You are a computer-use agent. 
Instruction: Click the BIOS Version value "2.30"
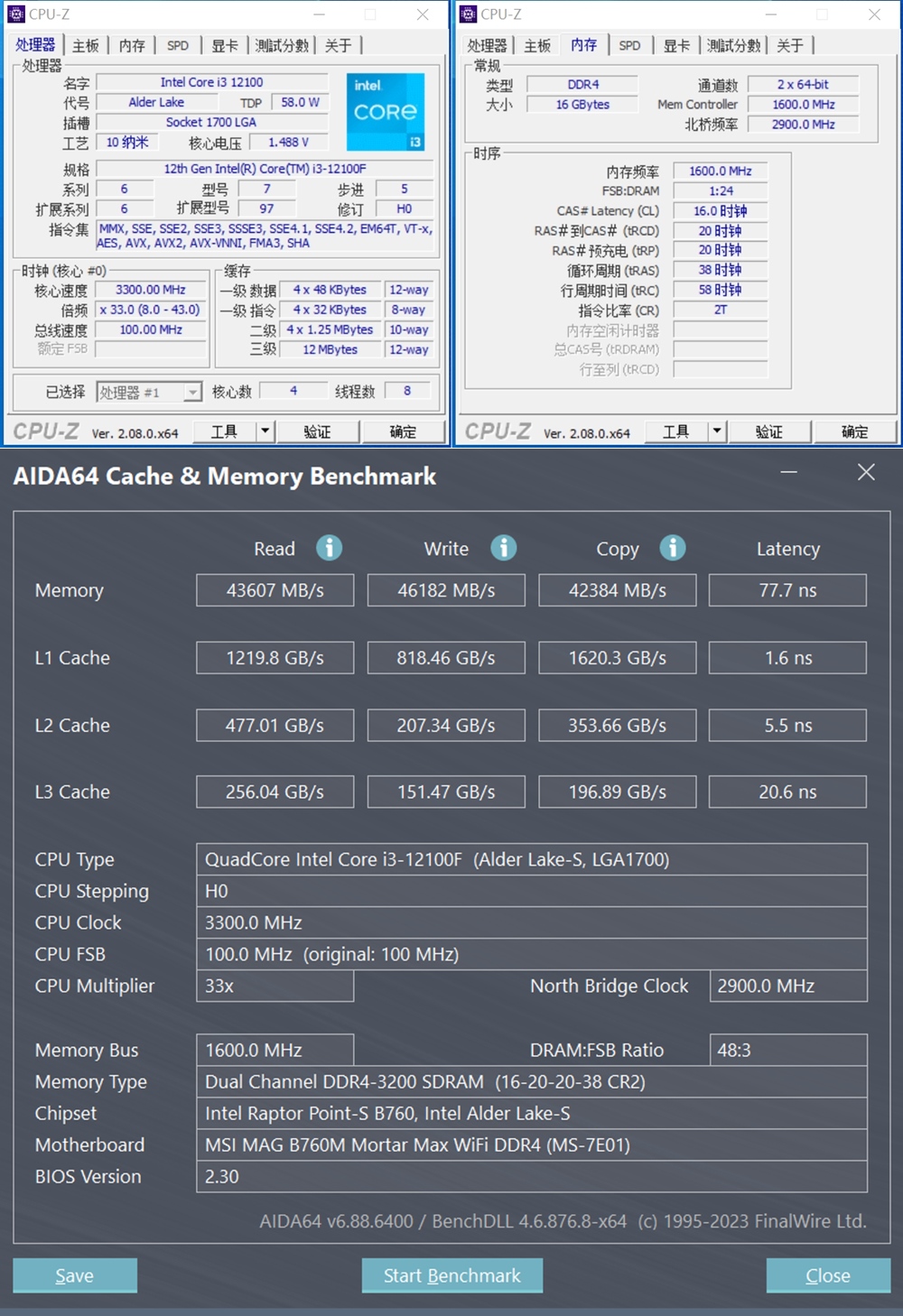(x=532, y=1176)
